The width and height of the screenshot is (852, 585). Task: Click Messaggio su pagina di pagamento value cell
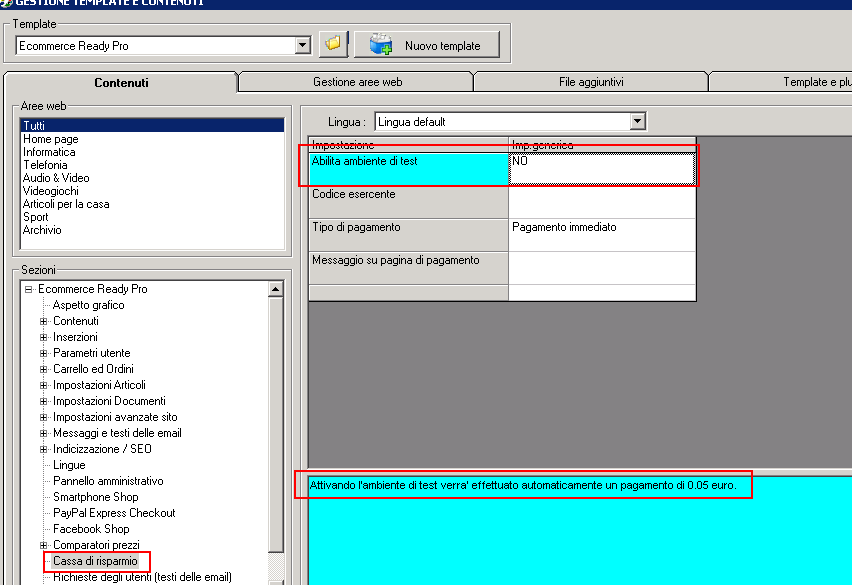[x=602, y=268]
